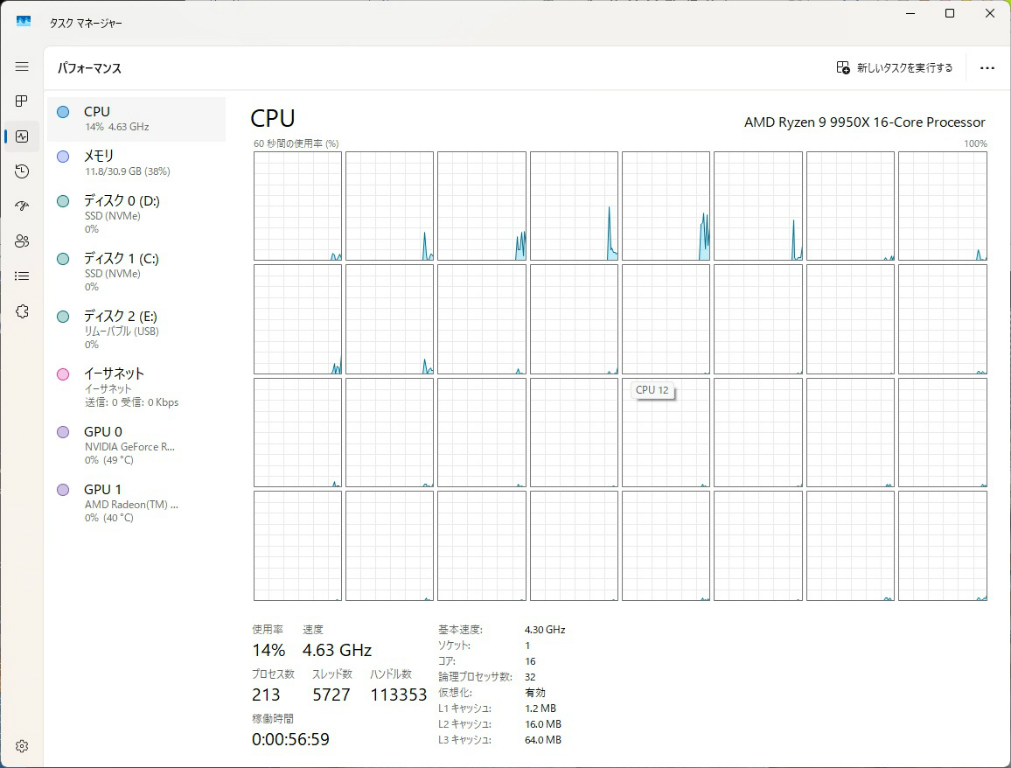Select the Performance icon in the sidebar
Screen dimensions: 1011x768
tap(21, 136)
